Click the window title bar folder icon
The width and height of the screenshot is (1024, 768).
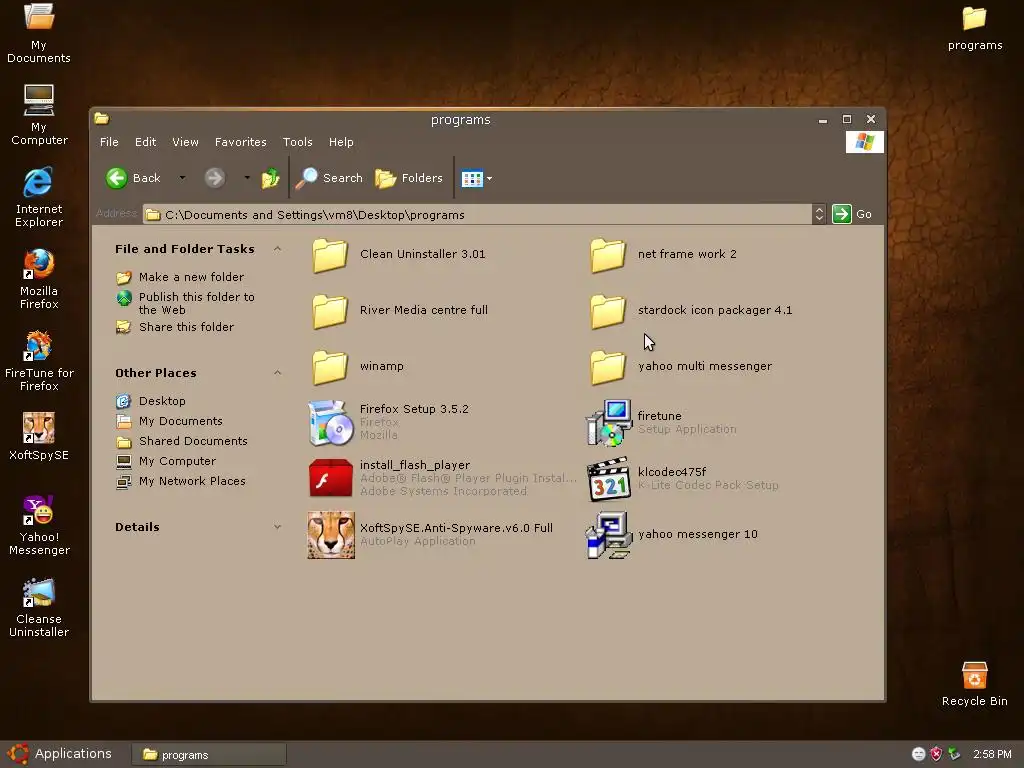coord(101,119)
